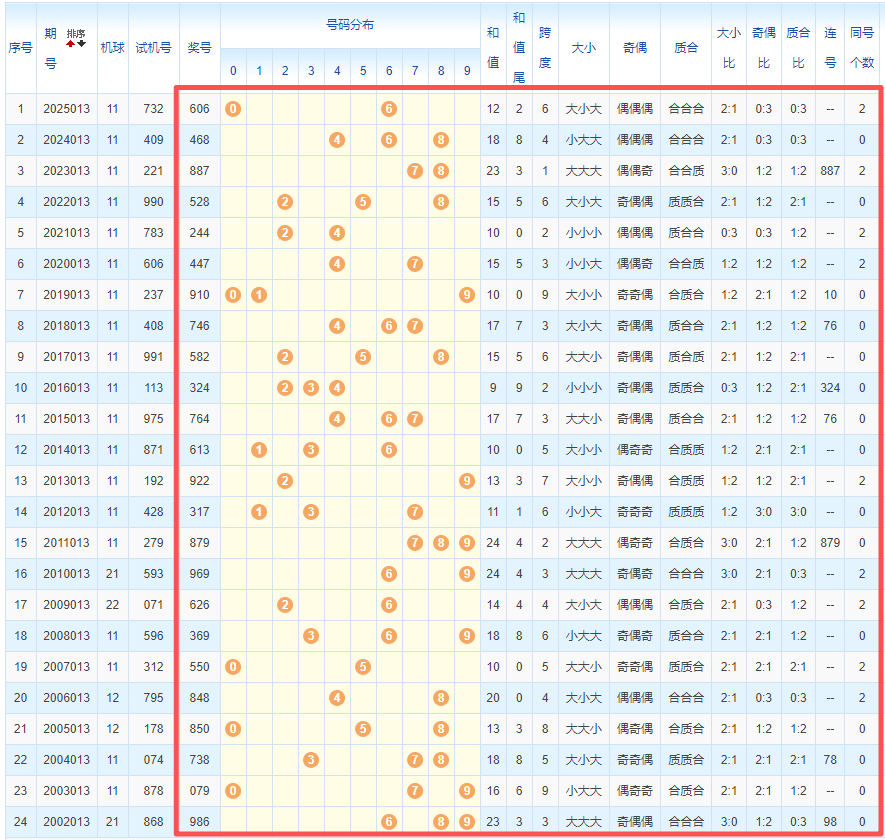Pick orange ball 3 in row 2016013
This screenshot has width=885, height=840.
click(x=311, y=388)
